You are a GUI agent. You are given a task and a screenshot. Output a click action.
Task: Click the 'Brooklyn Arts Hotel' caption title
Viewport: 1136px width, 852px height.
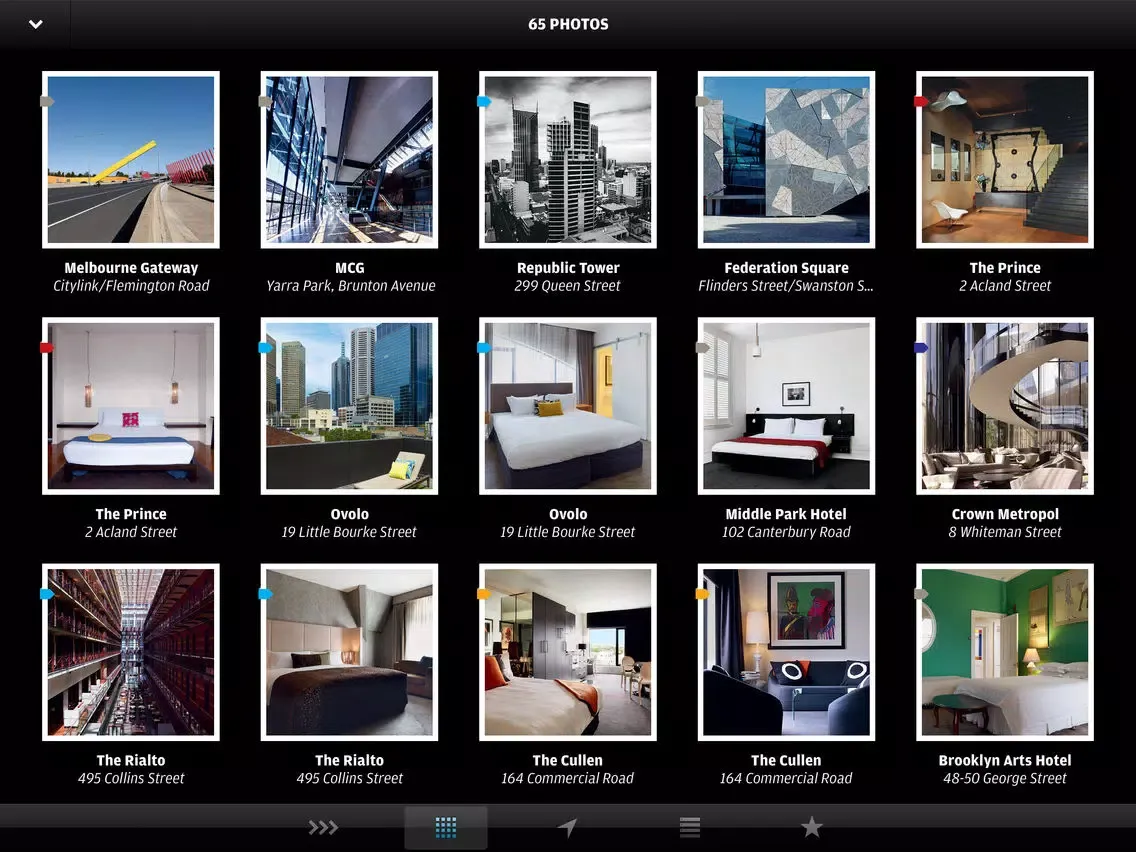click(x=1005, y=761)
